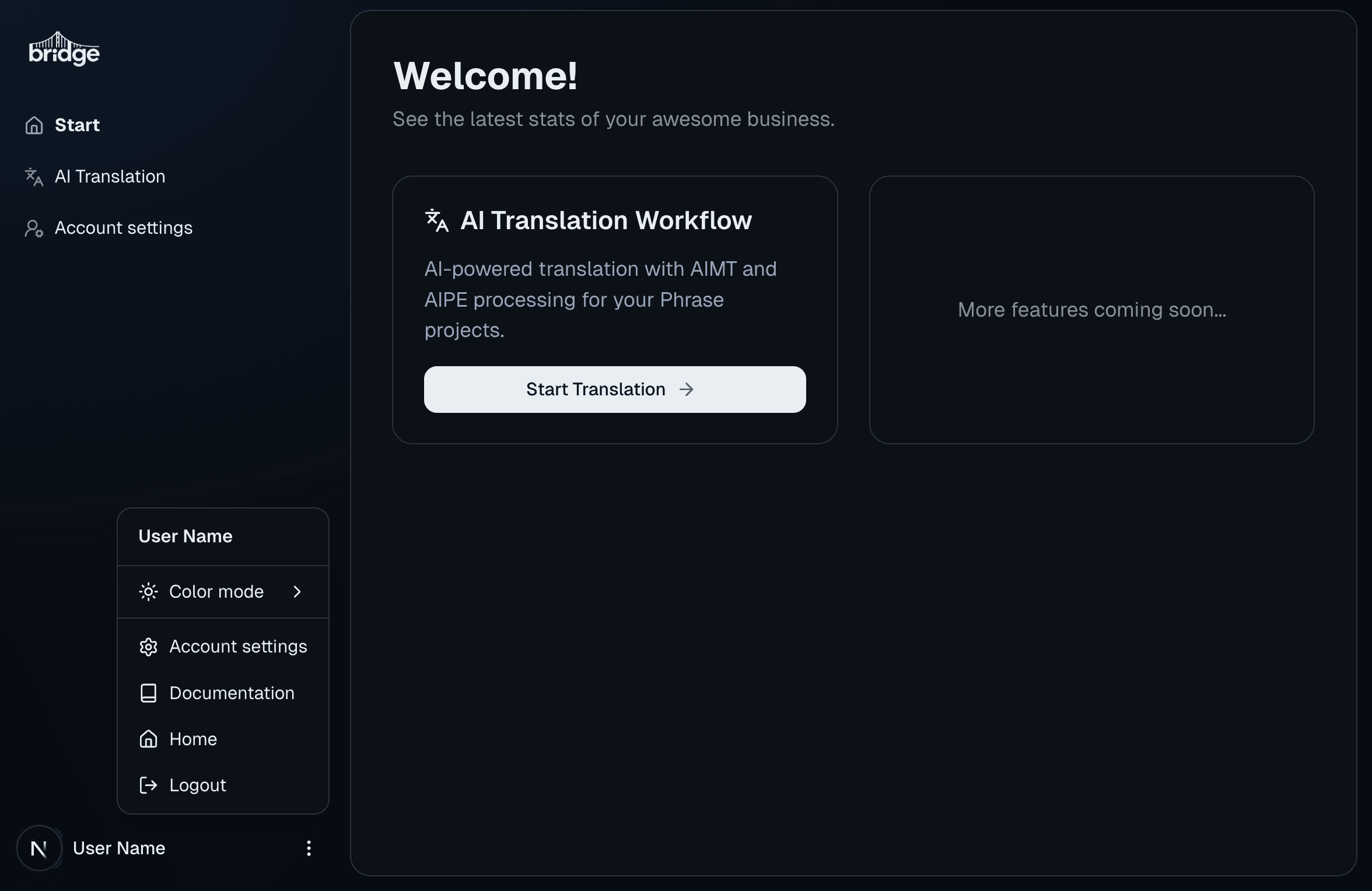Click the user avatar at the bottom left
Viewport: 1372px width, 891px height.
tap(38, 848)
